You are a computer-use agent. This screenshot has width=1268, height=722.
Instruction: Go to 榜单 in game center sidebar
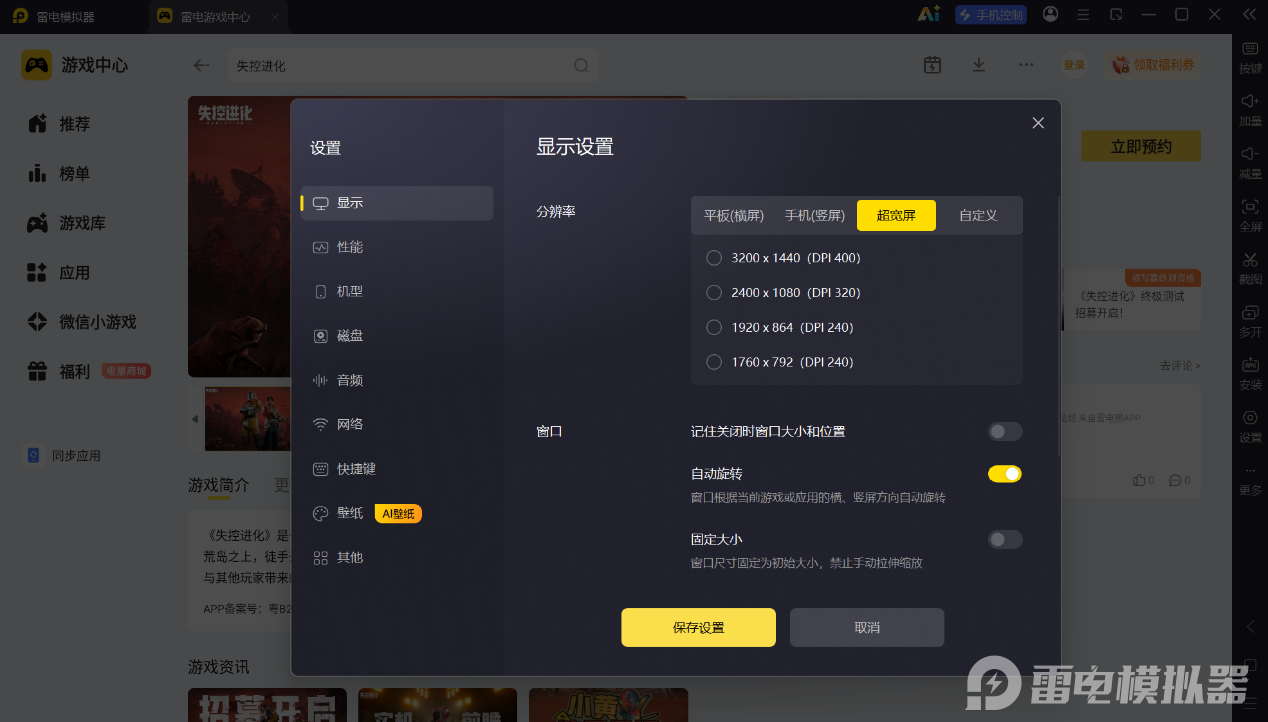60,174
